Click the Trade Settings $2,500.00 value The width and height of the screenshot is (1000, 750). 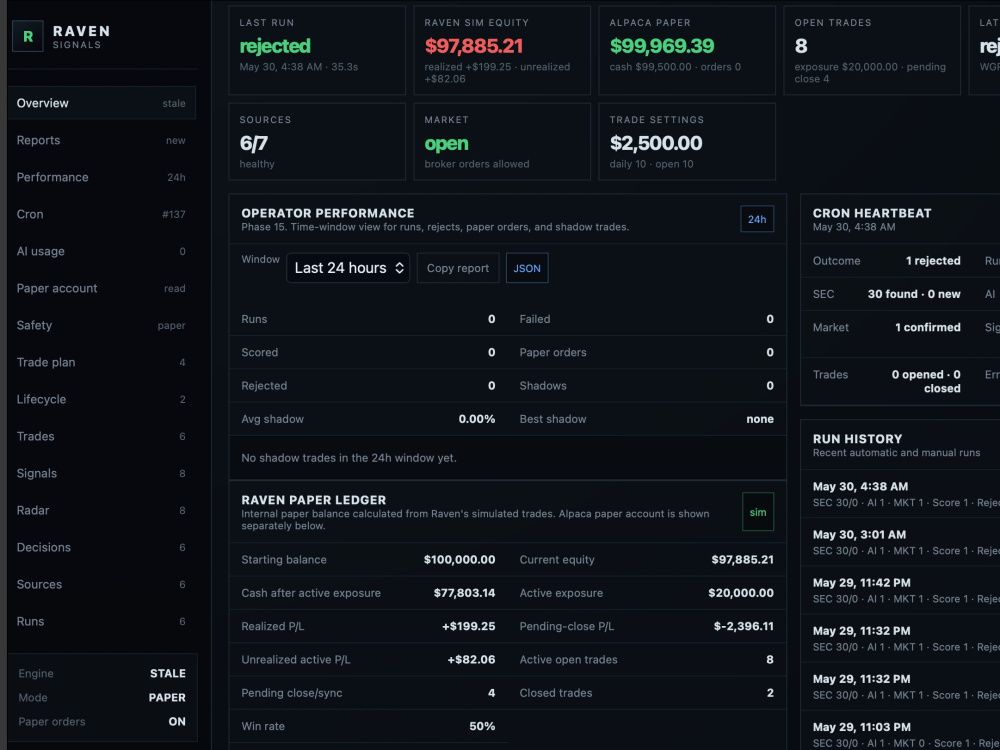point(656,143)
